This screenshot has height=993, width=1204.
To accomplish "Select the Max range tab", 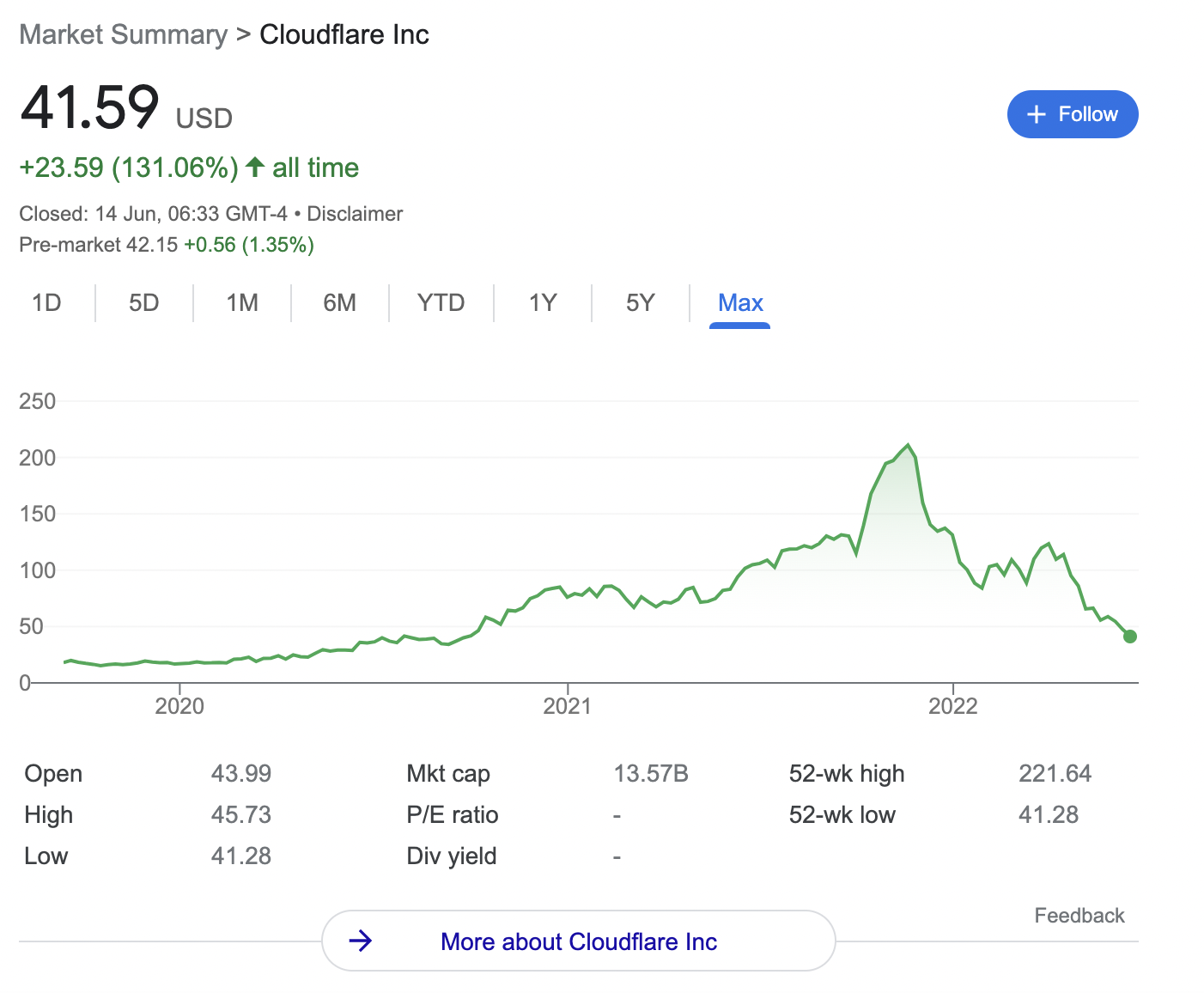I will tap(740, 302).
